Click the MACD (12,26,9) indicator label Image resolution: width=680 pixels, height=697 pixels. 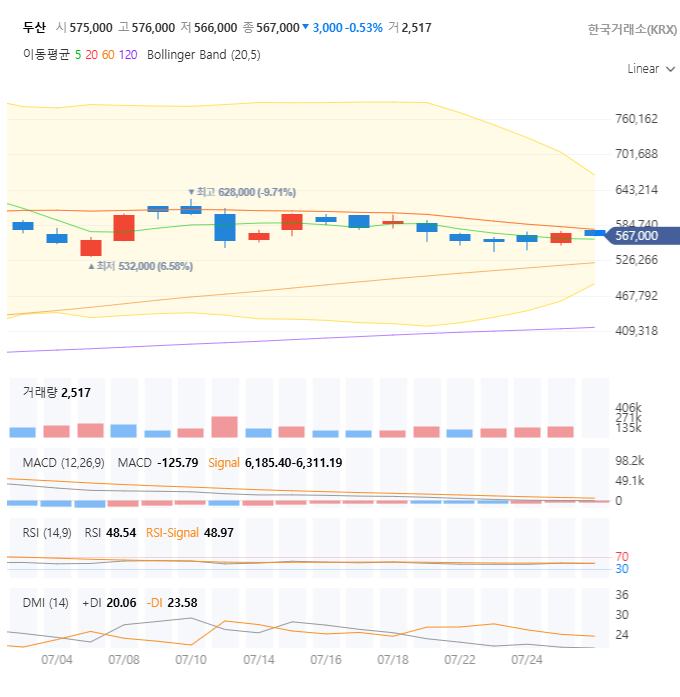[x=64, y=463]
